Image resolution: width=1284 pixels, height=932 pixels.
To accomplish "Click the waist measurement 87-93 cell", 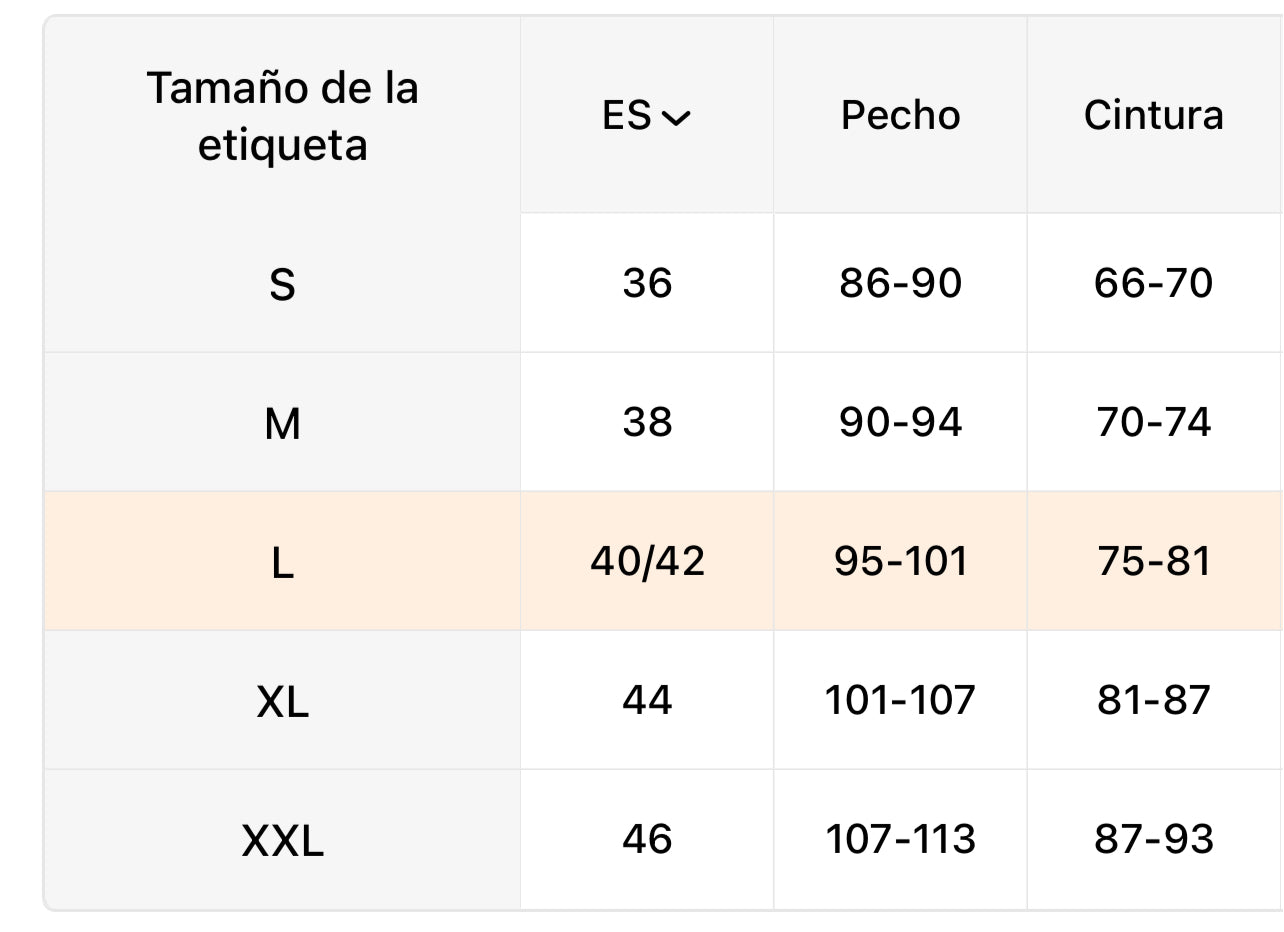I will tap(1153, 839).
